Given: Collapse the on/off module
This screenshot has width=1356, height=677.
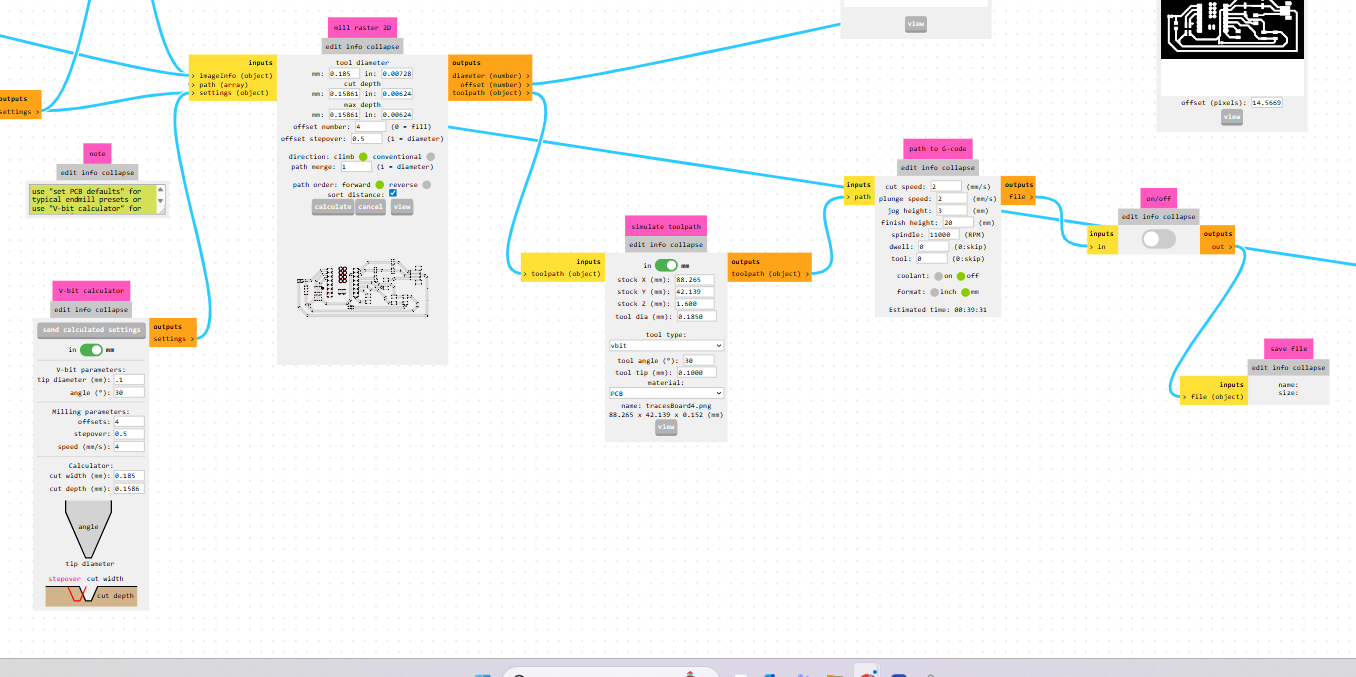Looking at the screenshot, I should 1180,216.
